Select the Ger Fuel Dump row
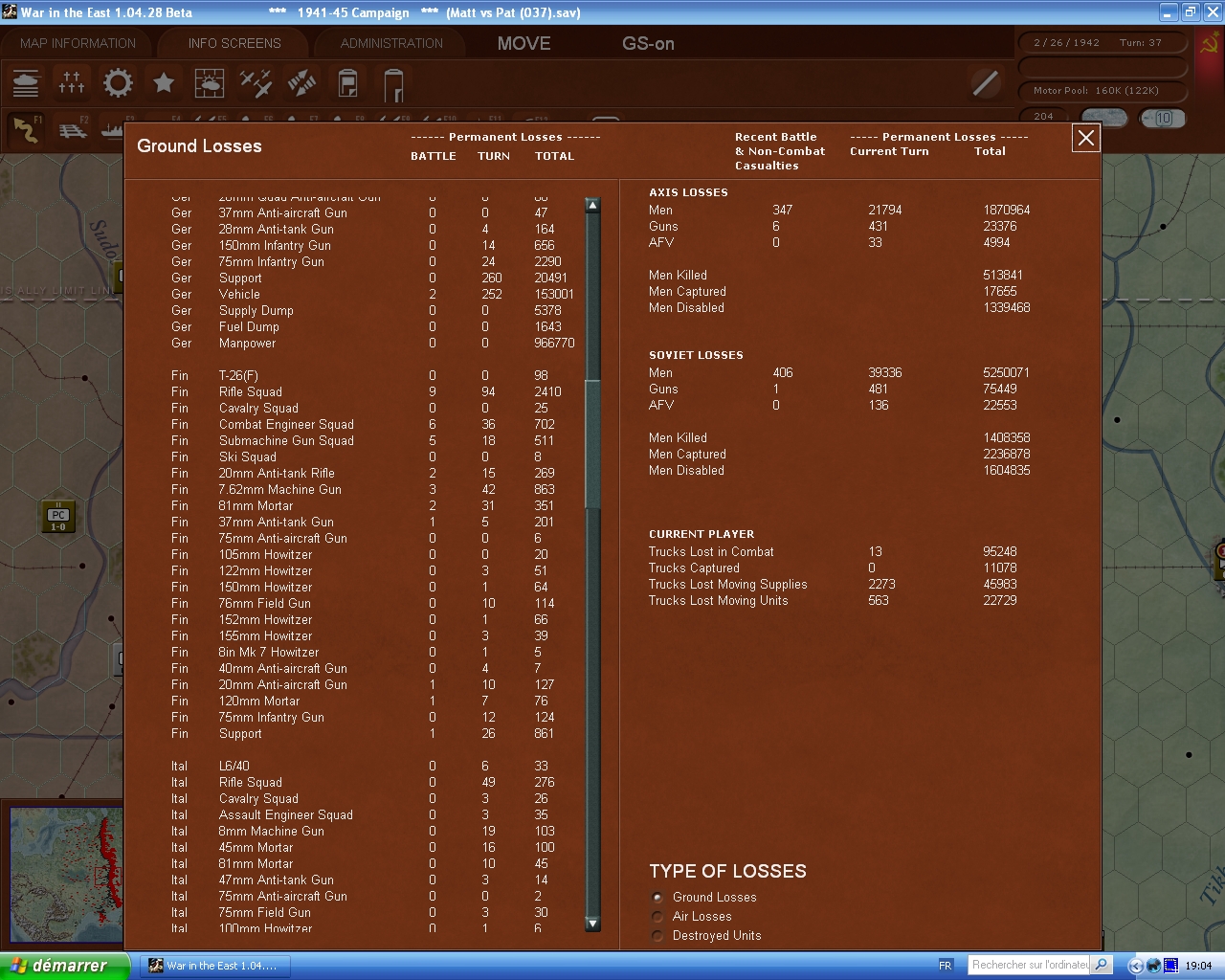1225x980 pixels. (373, 326)
